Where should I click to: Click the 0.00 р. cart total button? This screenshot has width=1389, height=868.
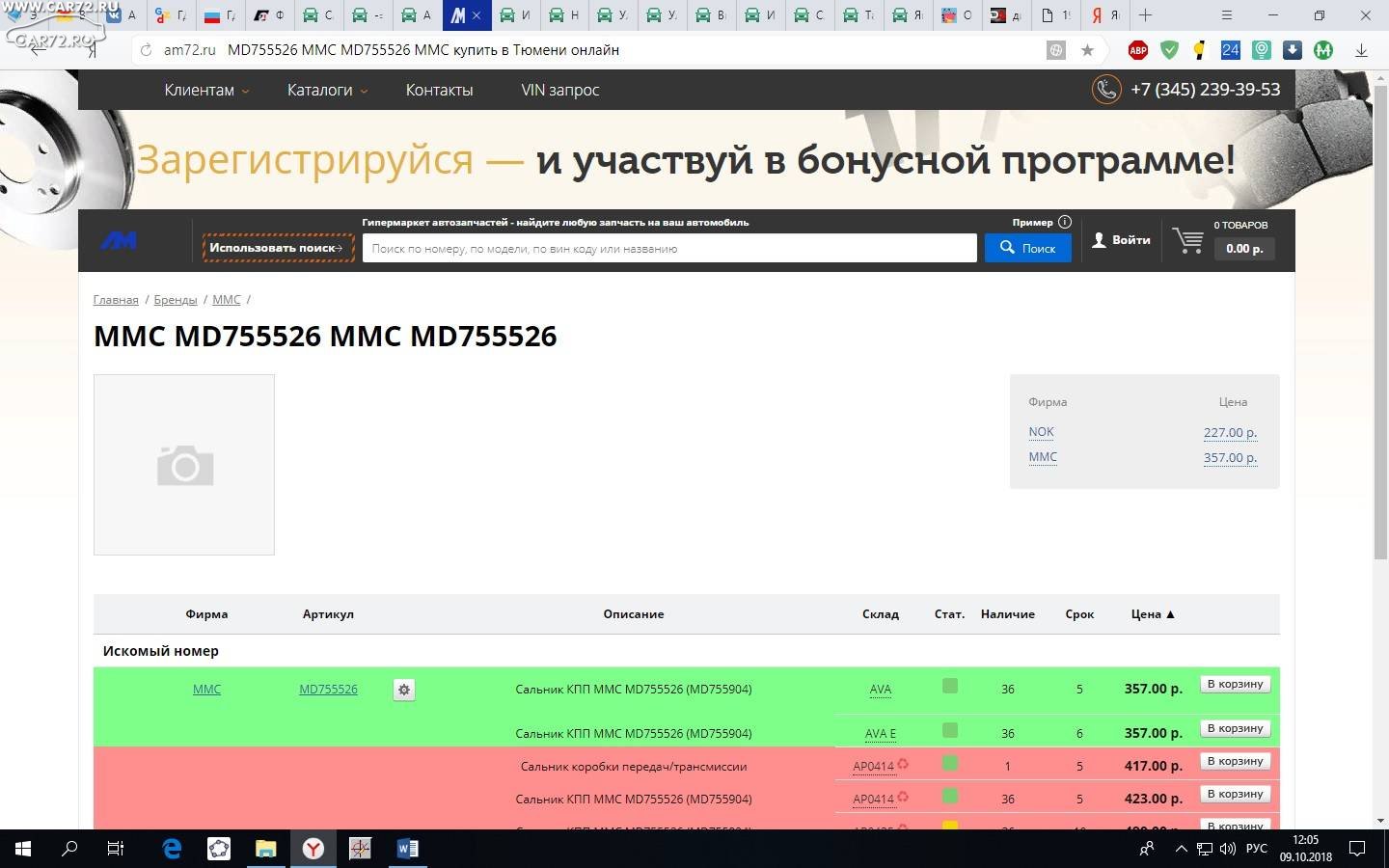click(1244, 248)
